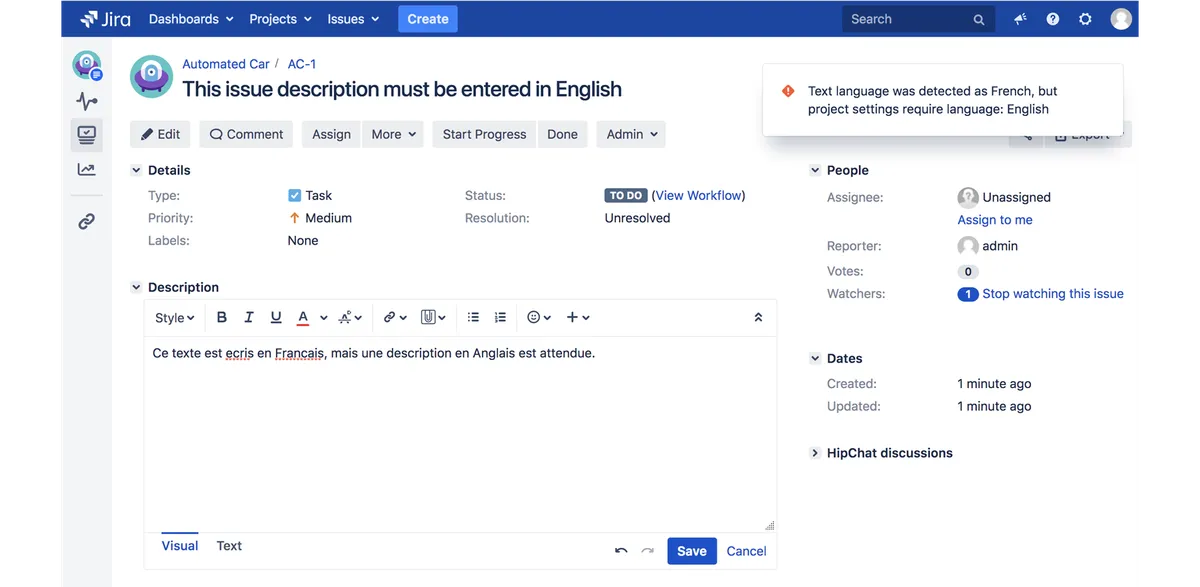This screenshot has height=587, width=1200.
Task: Click in the description text area
Action: (460, 432)
